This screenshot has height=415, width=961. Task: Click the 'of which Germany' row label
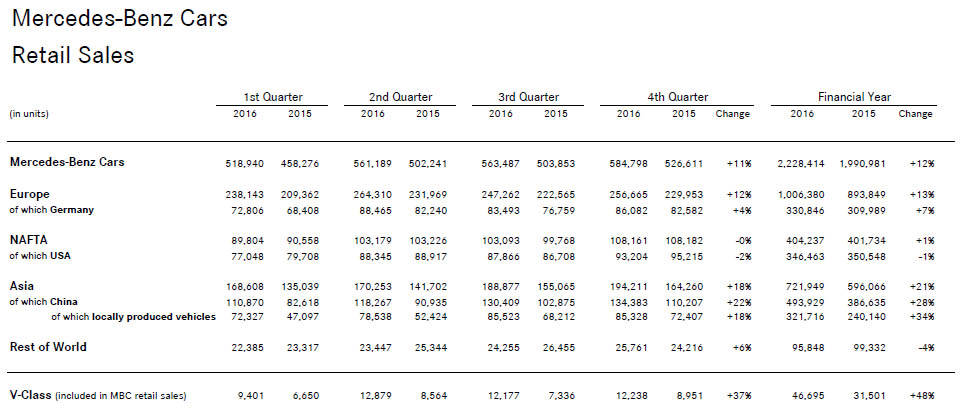coord(52,210)
